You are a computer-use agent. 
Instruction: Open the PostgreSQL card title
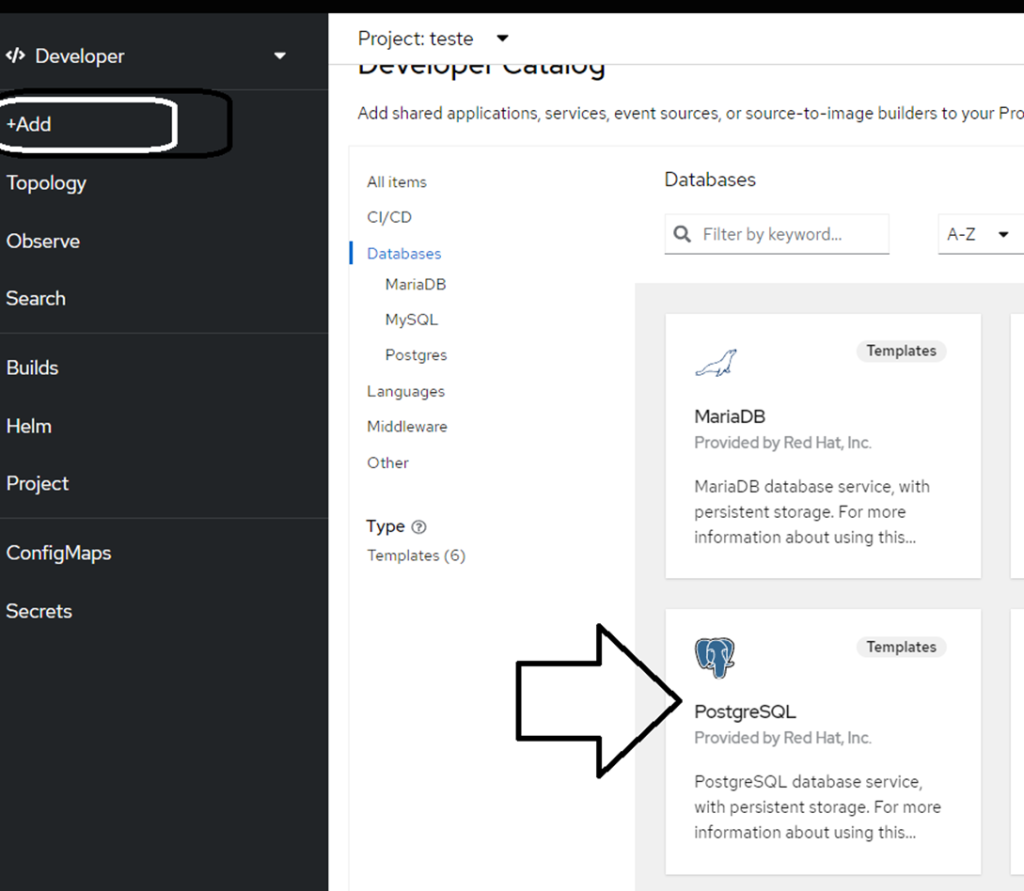click(x=745, y=711)
